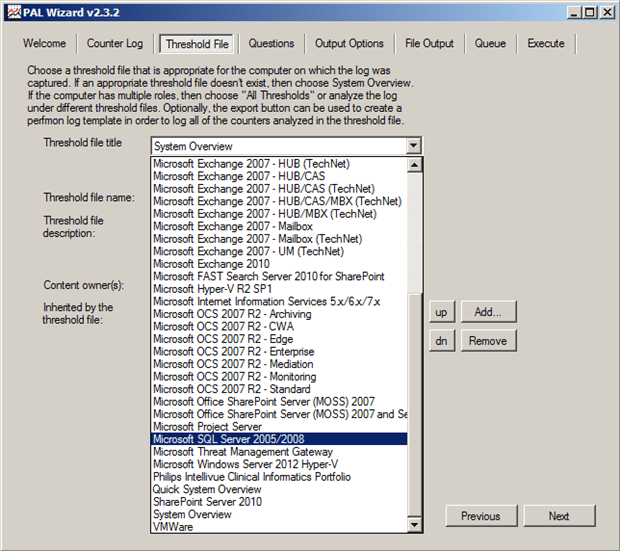Pick Microsoft OCS 2007 R2 - Edge

[x=279, y=339]
